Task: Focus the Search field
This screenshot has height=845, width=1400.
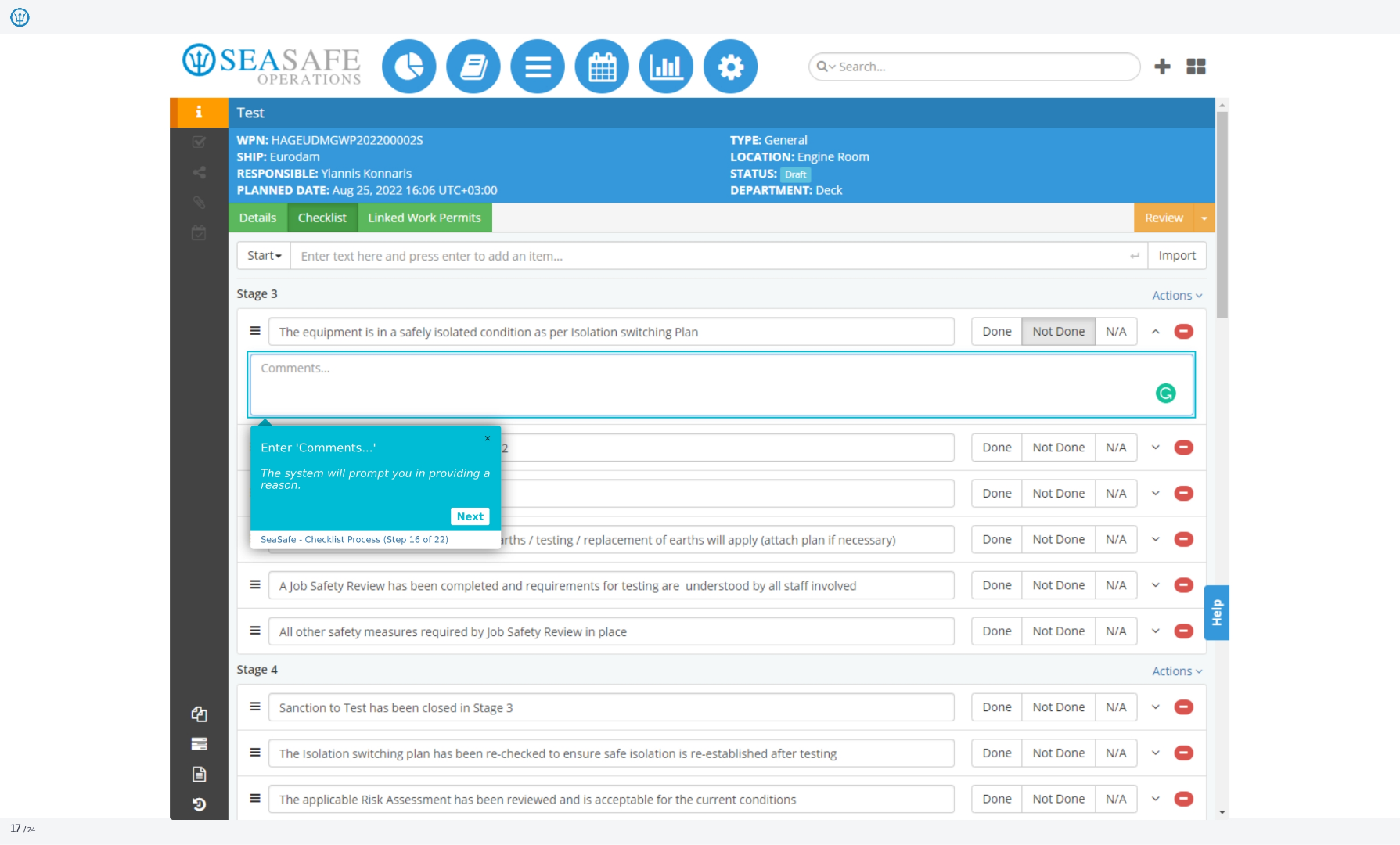Action: click(974, 67)
